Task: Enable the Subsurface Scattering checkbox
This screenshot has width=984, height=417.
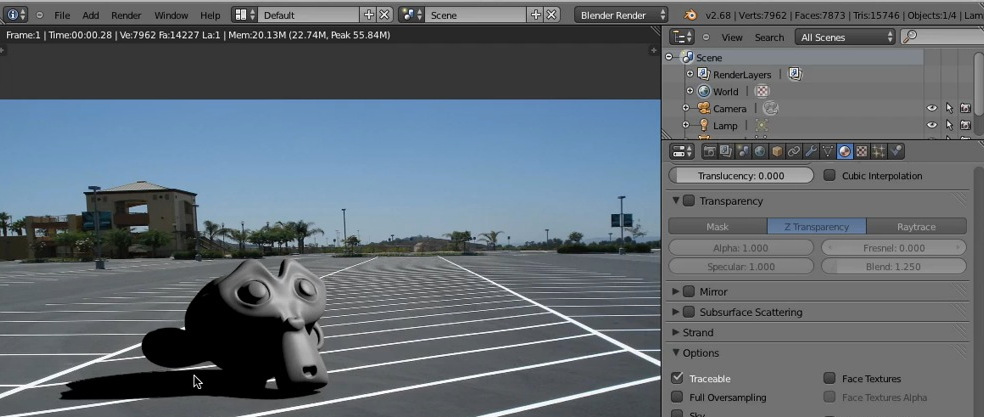Action: [x=689, y=312]
